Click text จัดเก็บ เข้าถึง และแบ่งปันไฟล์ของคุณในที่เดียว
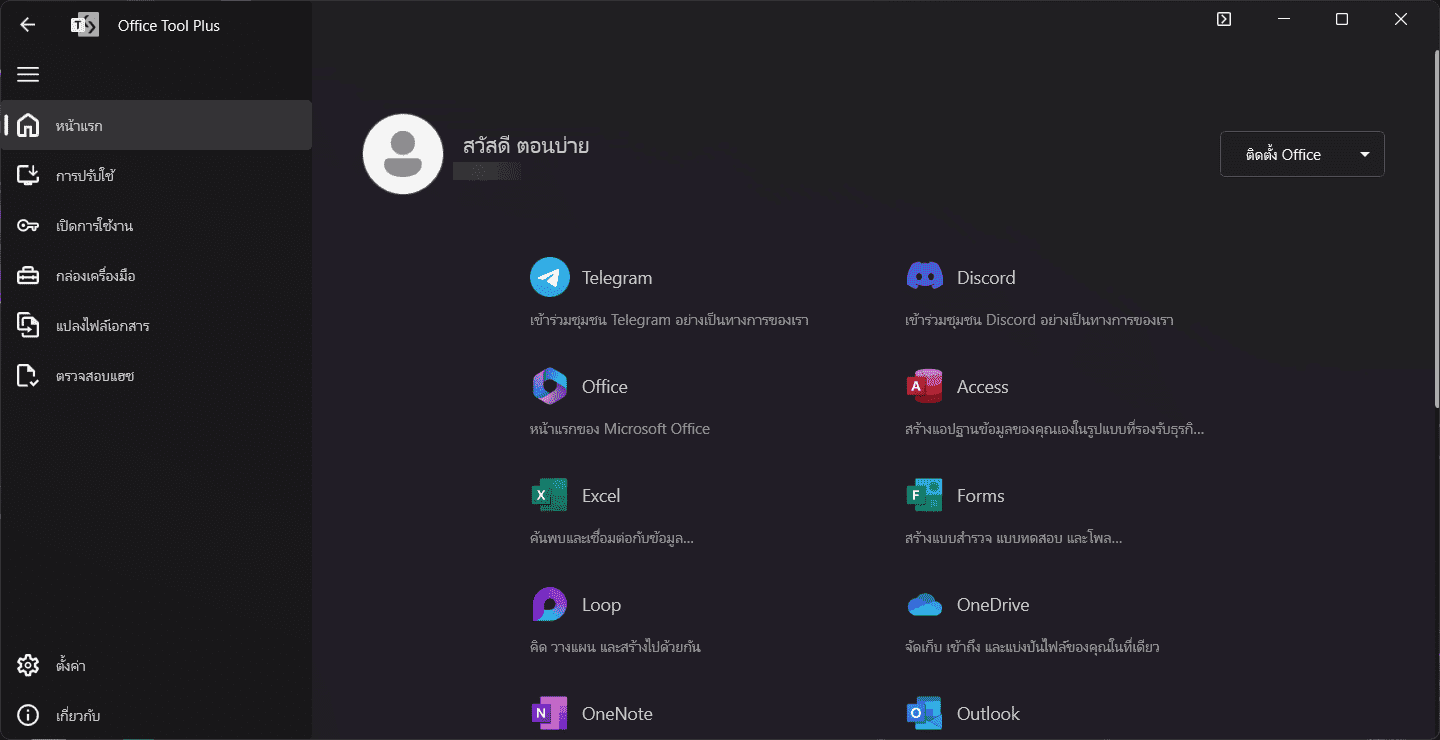This screenshot has width=1440, height=740. click(1032, 647)
